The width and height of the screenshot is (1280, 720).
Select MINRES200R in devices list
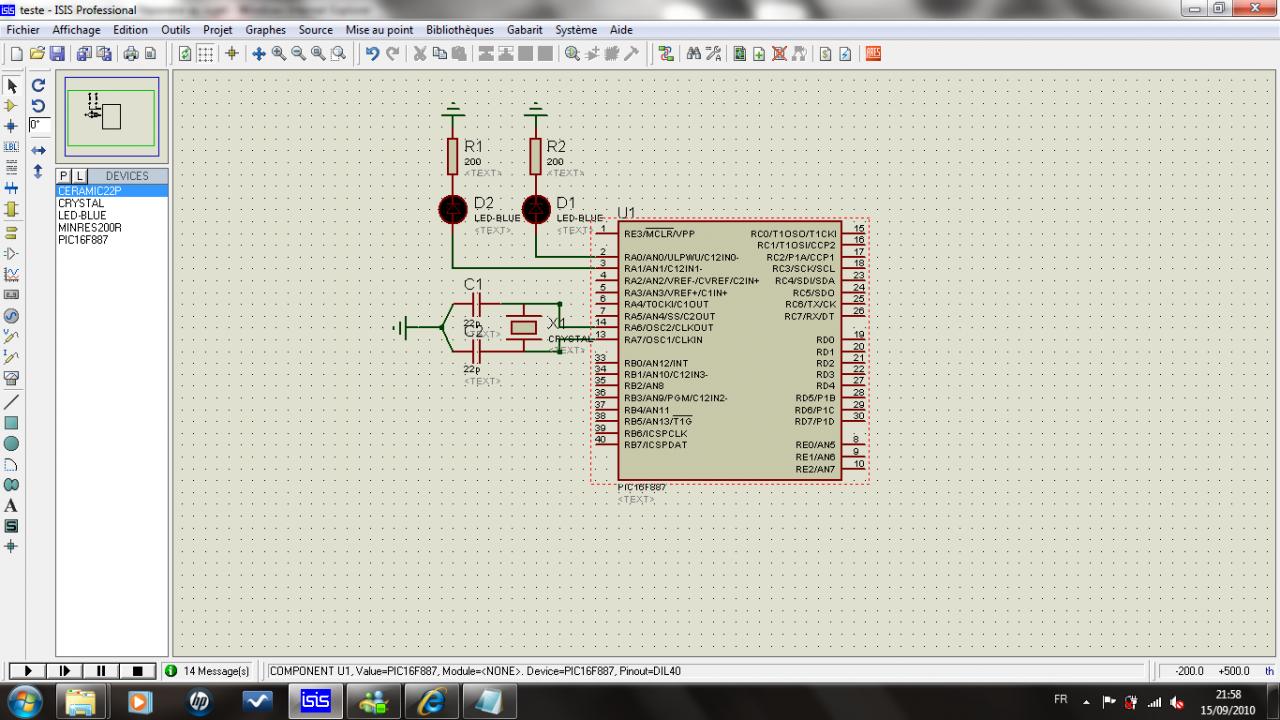click(x=112, y=227)
